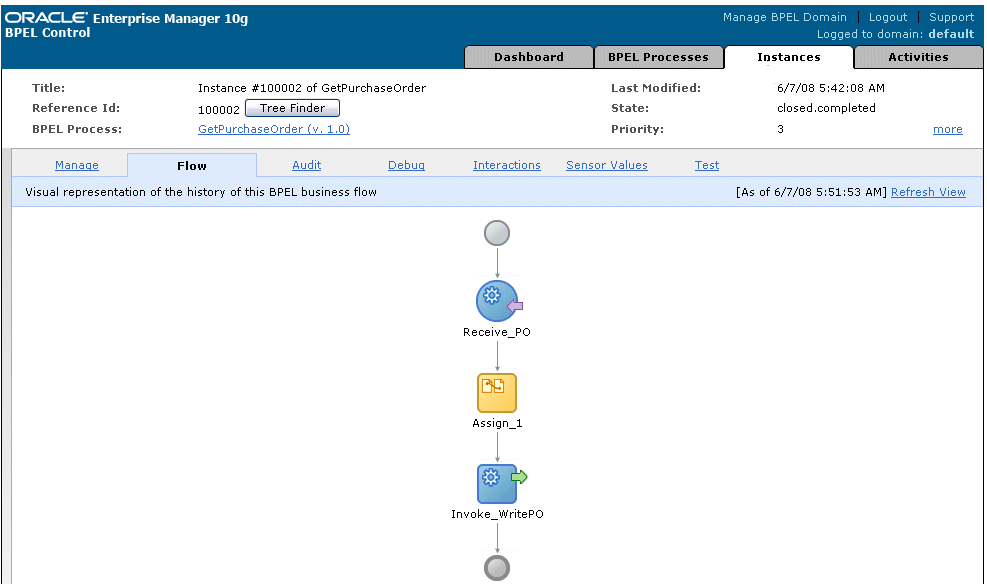Select the end circle node of the flow
This screenshot has width=987, height=584.
click(497, 568)
